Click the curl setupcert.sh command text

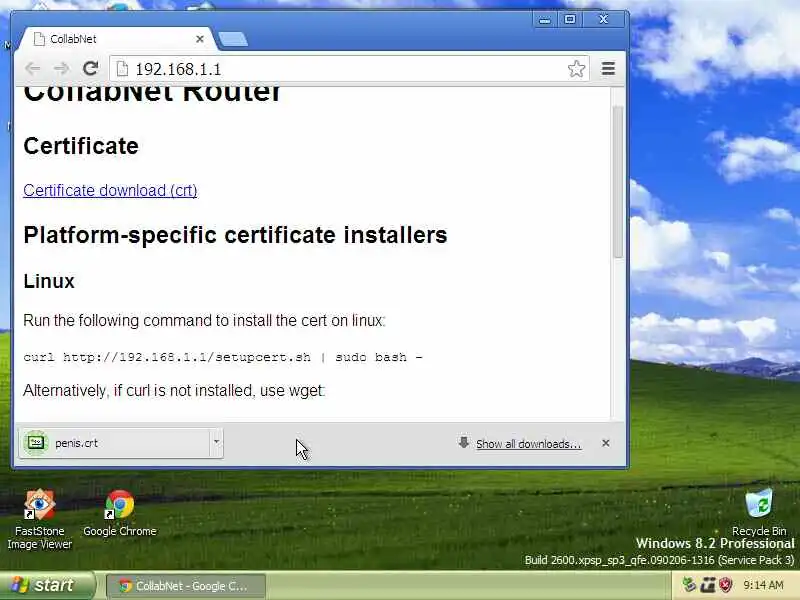223,357
